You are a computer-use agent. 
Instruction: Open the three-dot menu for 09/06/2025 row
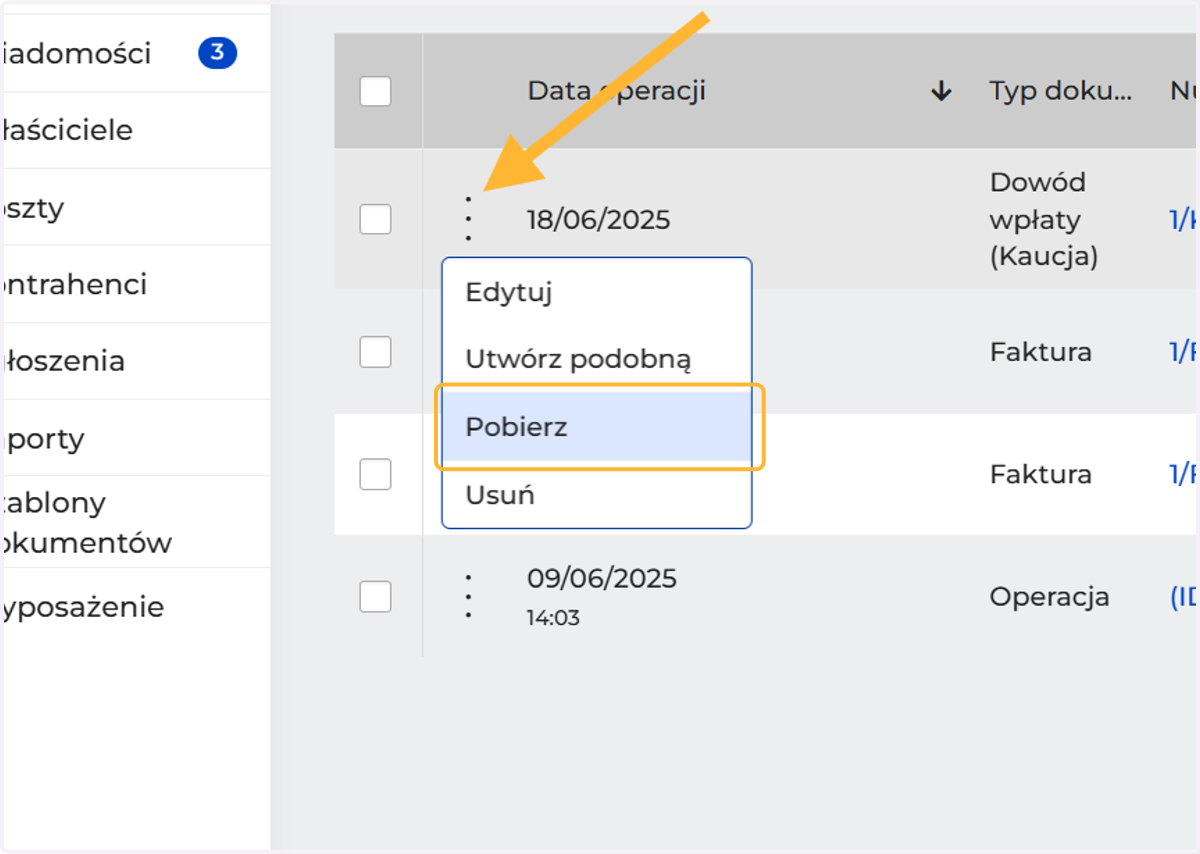[468, 597]
